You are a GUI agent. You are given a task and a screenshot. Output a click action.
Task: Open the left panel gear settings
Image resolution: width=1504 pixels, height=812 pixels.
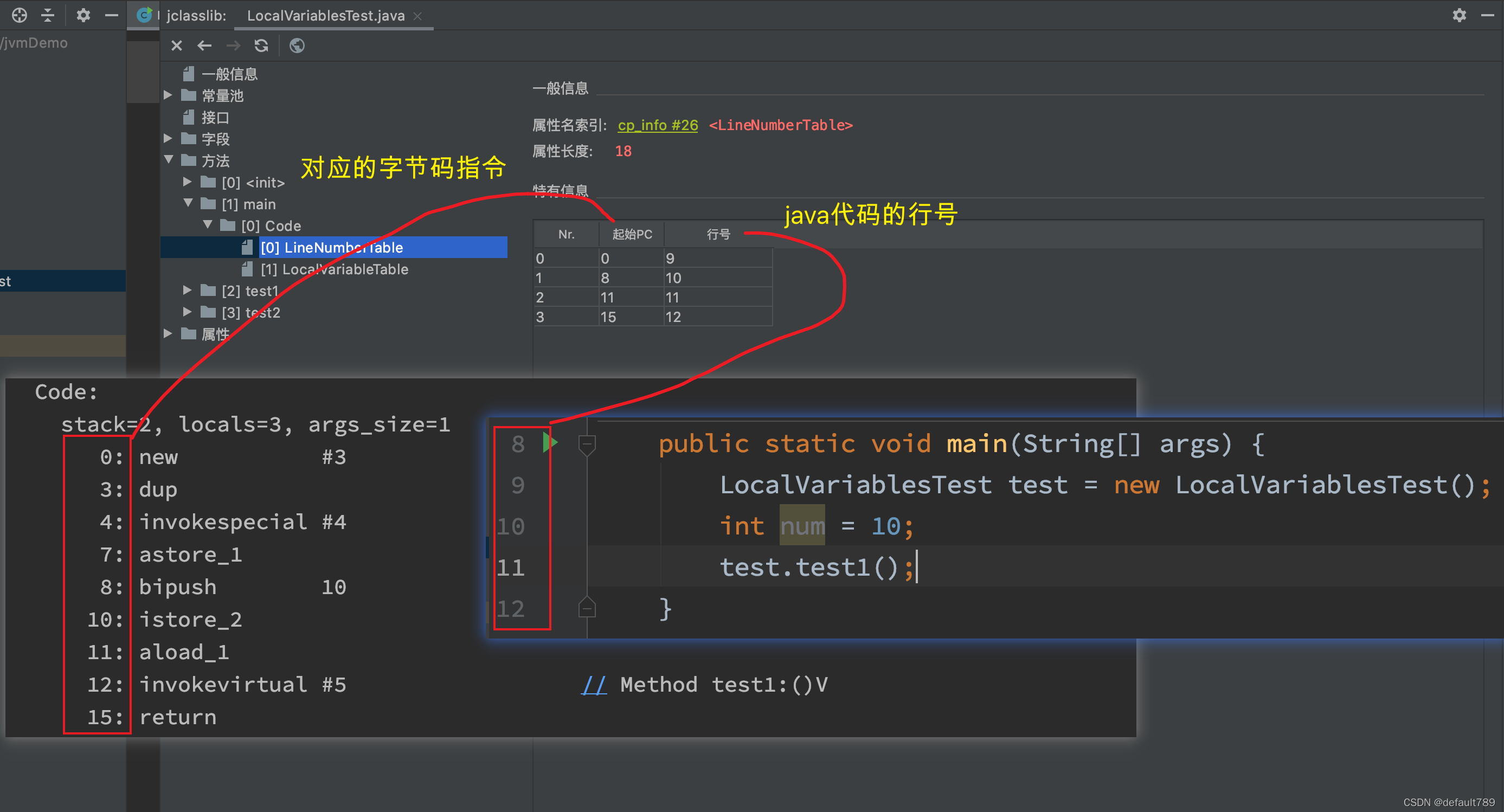83,15
